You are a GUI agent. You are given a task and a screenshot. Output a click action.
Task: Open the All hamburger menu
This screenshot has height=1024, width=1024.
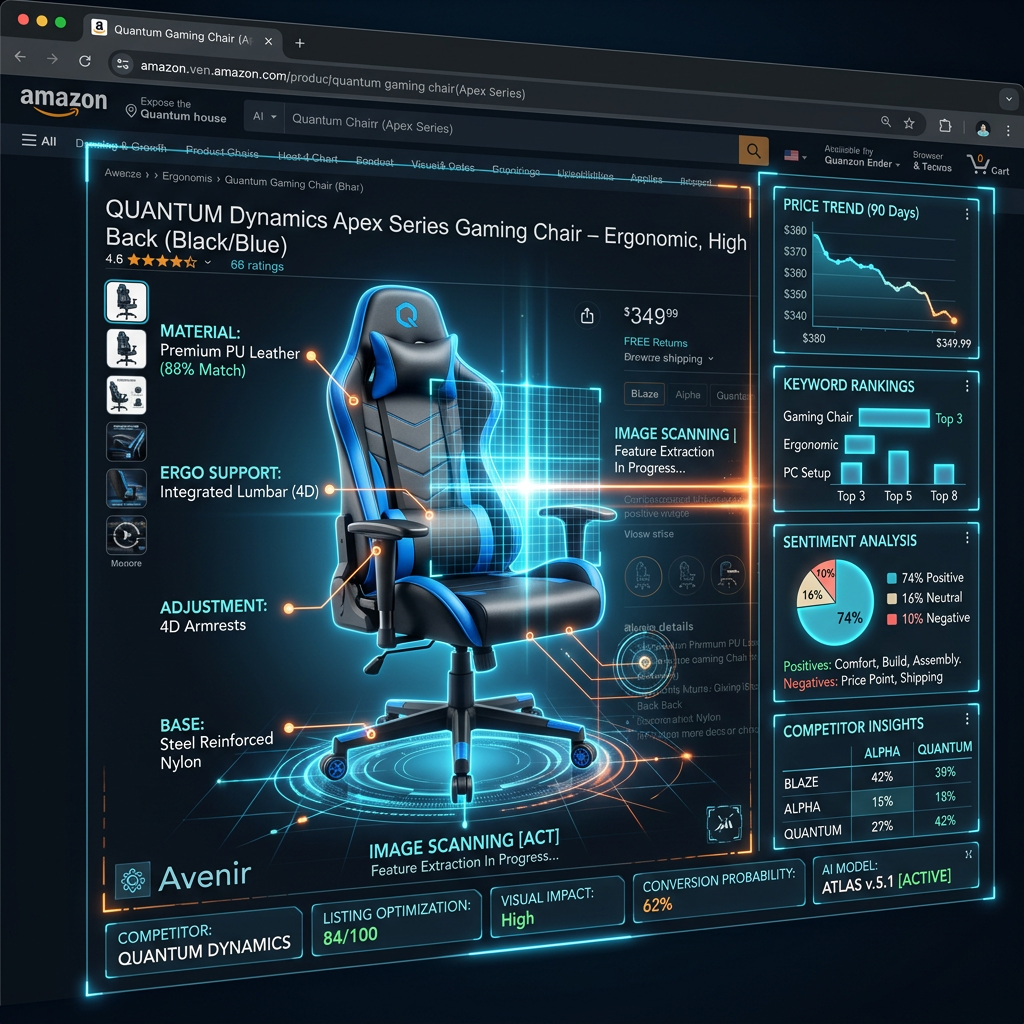(x=39, y=140)
